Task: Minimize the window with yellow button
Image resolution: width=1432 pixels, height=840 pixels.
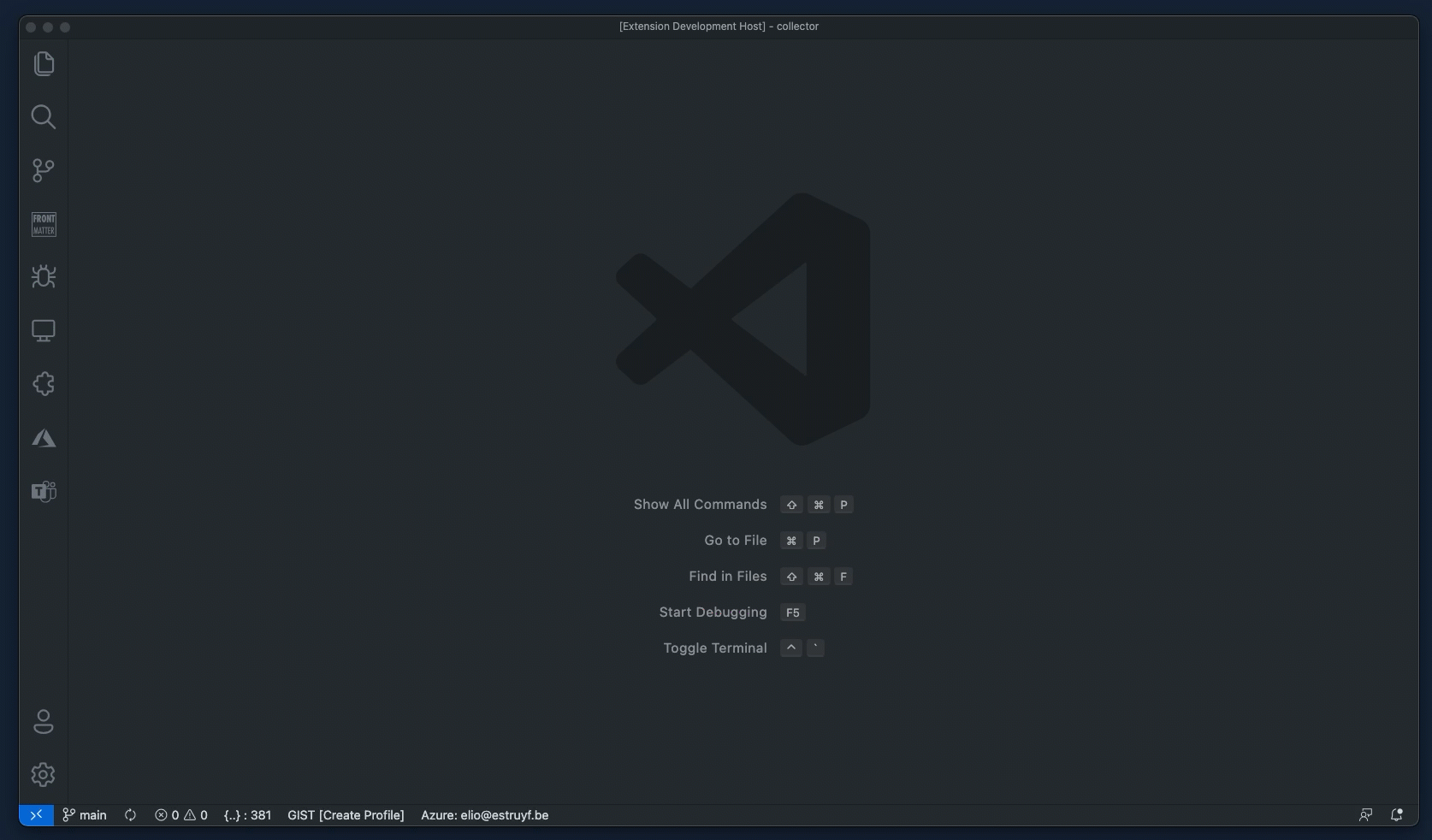Action: [48, 27]
